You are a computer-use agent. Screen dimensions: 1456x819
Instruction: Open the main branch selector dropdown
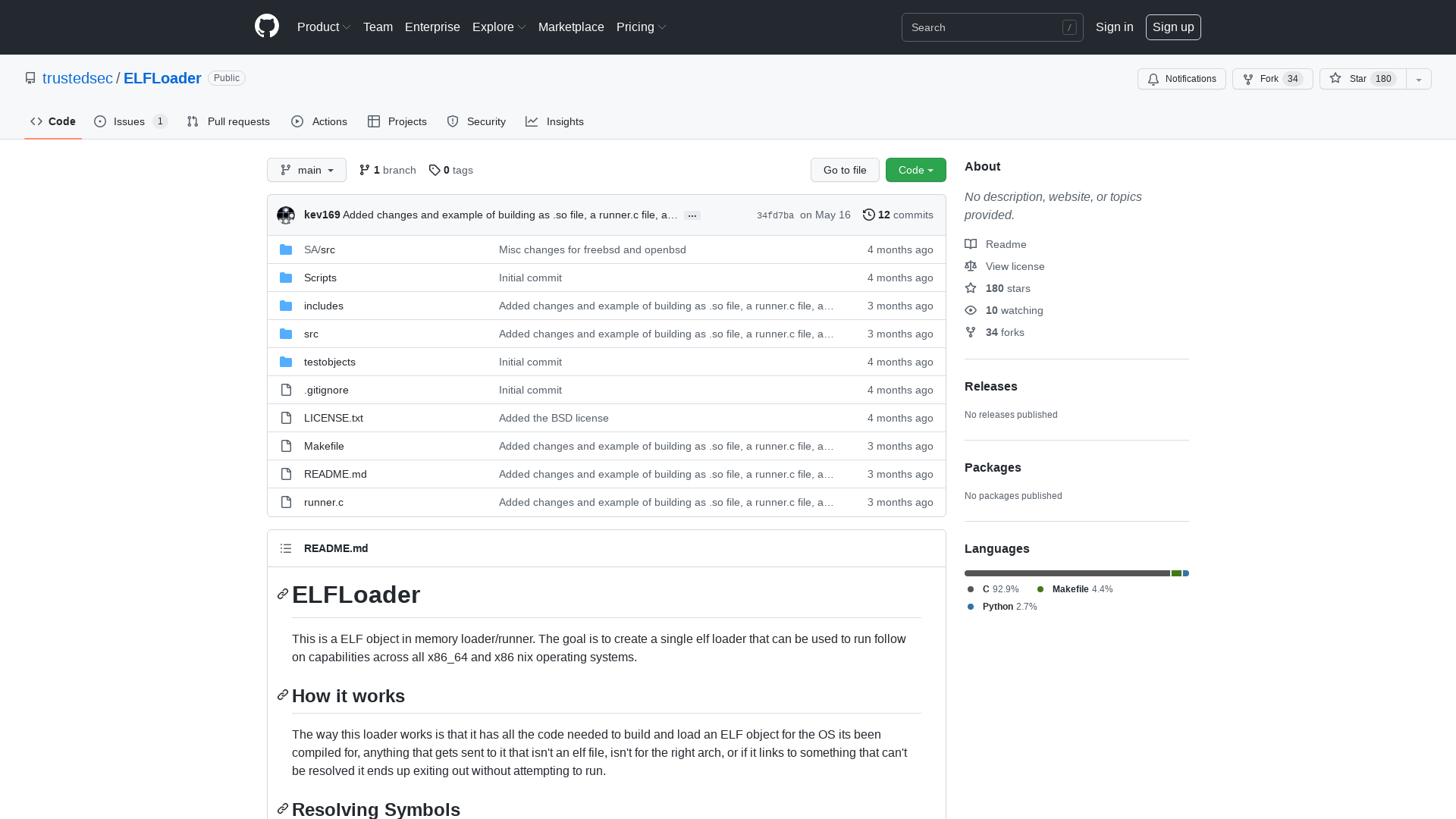coord(306,170)
